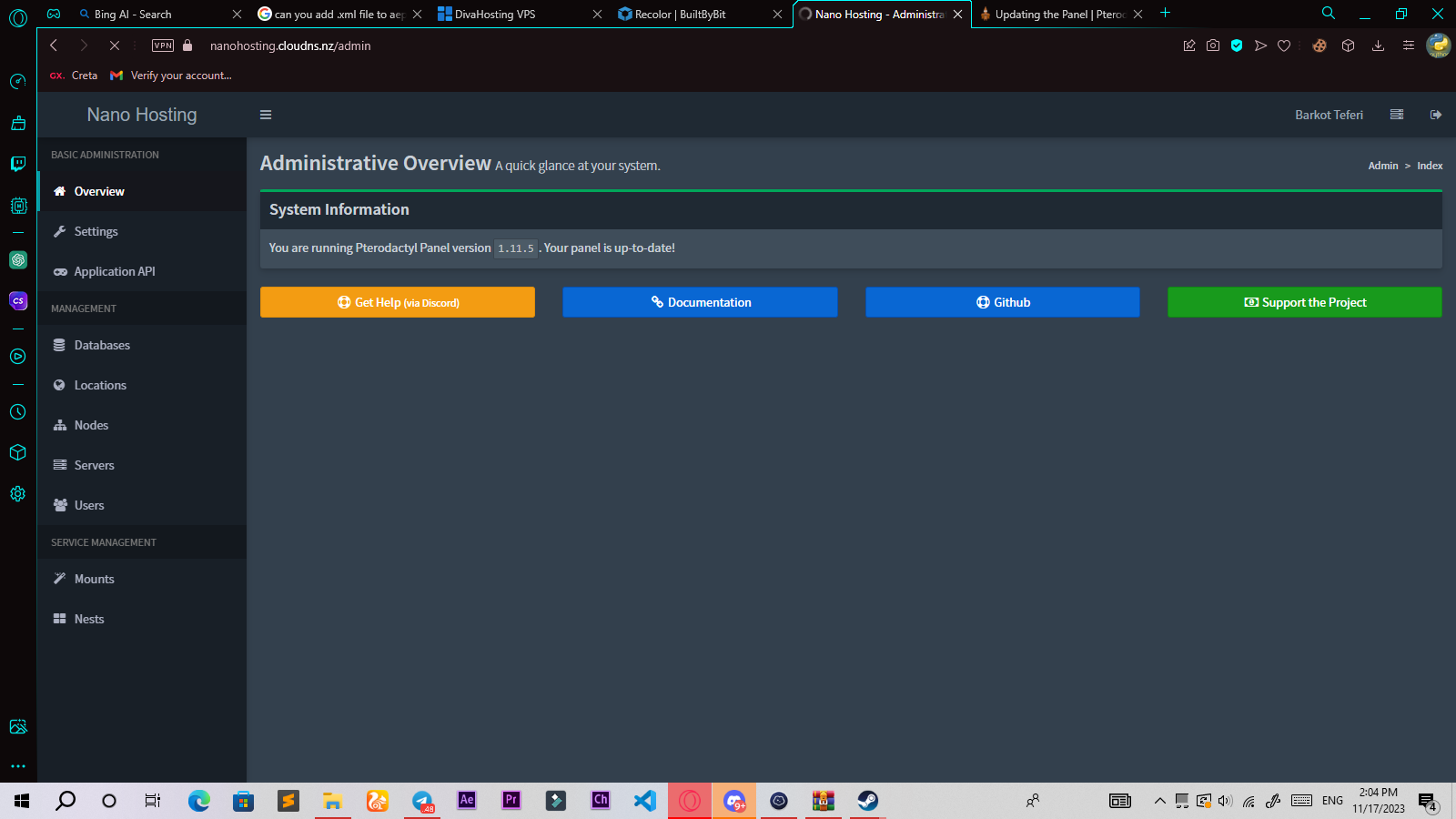The height and width of the screenshot is (819, 1456).
Task: Click the browser back arrow
Action: (54, 45)
